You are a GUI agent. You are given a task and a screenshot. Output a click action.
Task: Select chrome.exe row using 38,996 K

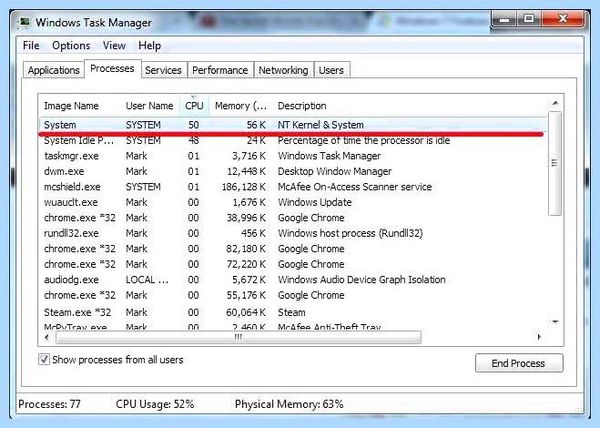click(293, 218)
